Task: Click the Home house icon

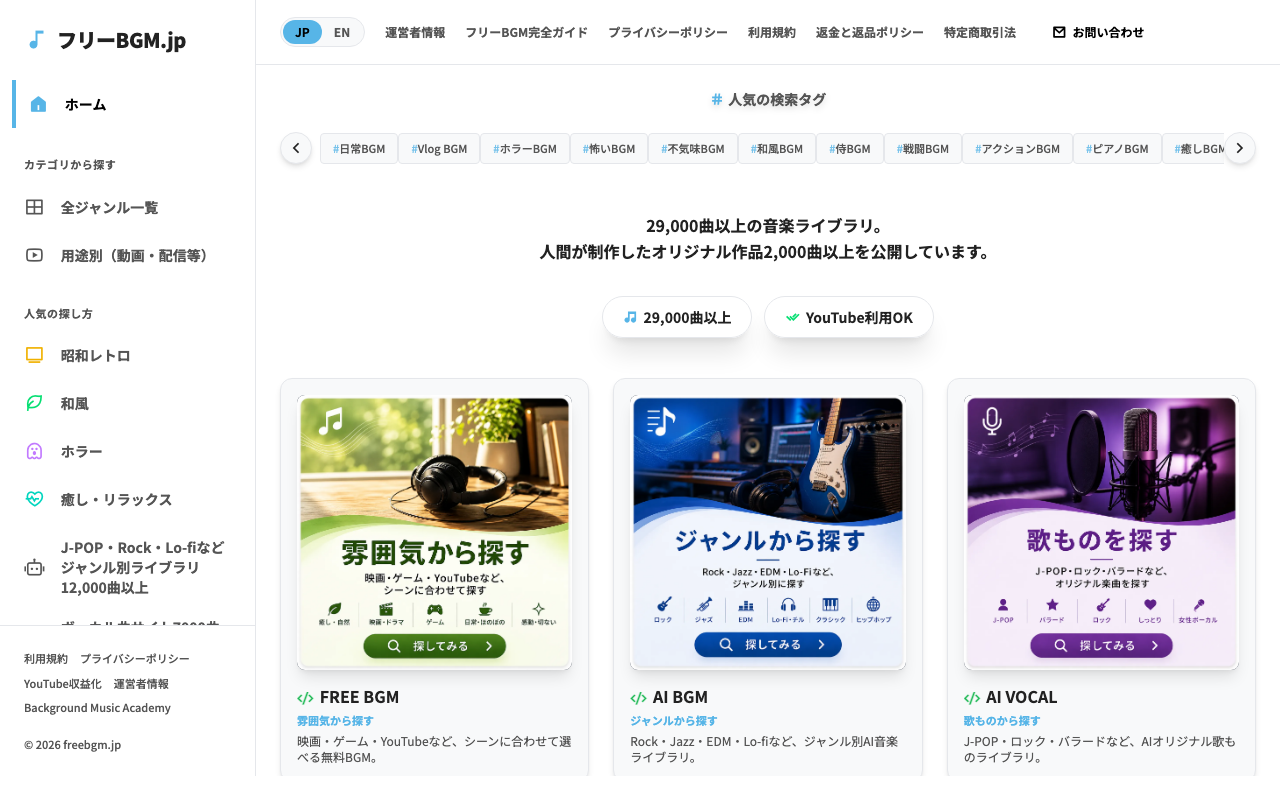Action: pyautogui.click(x=38, y=104)
